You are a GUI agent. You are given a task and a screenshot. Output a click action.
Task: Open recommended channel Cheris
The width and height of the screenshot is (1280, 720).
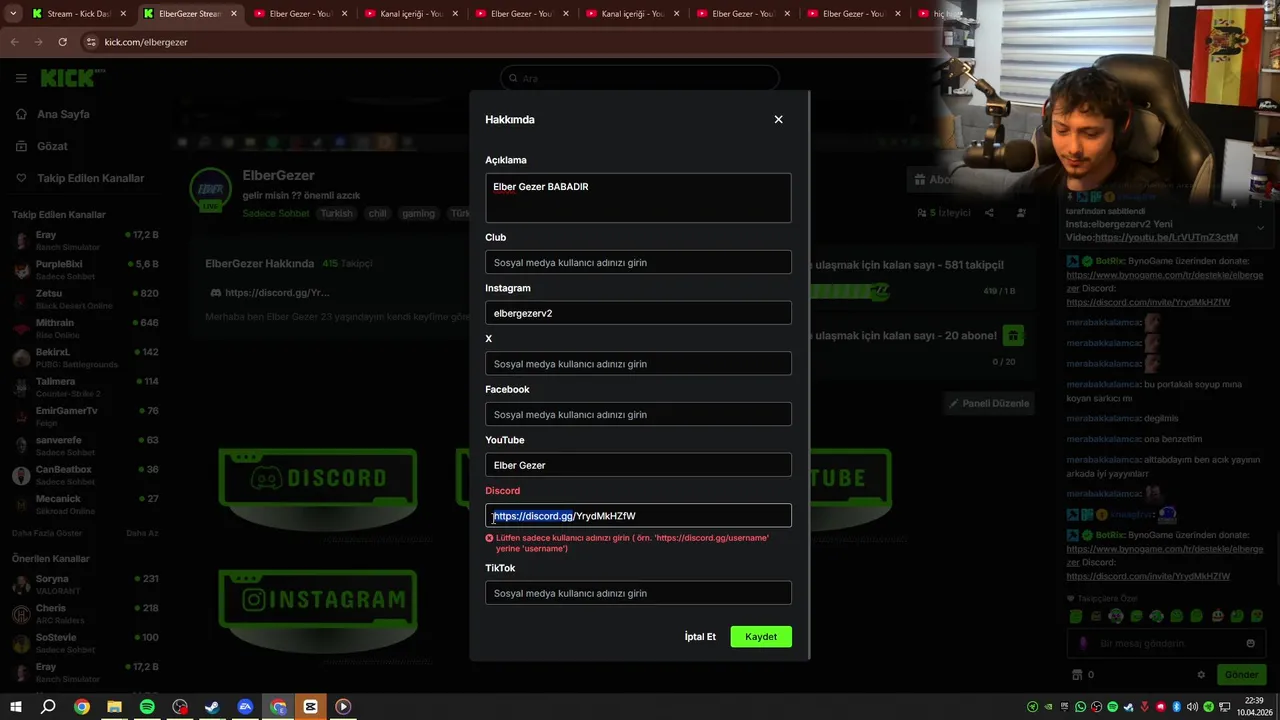[85, 613]
